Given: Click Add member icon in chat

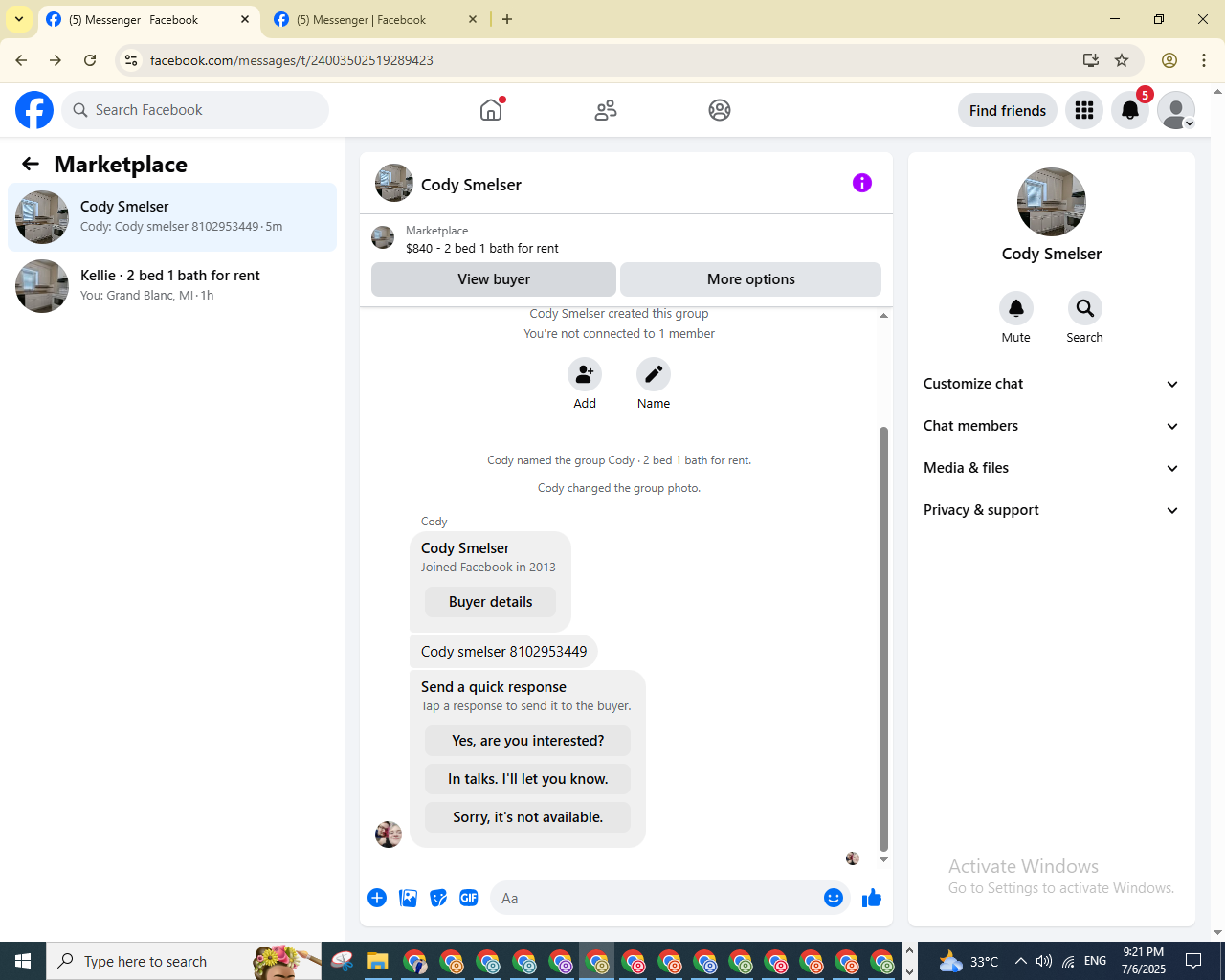Looking at the screenshot, I should coord(585,374).
